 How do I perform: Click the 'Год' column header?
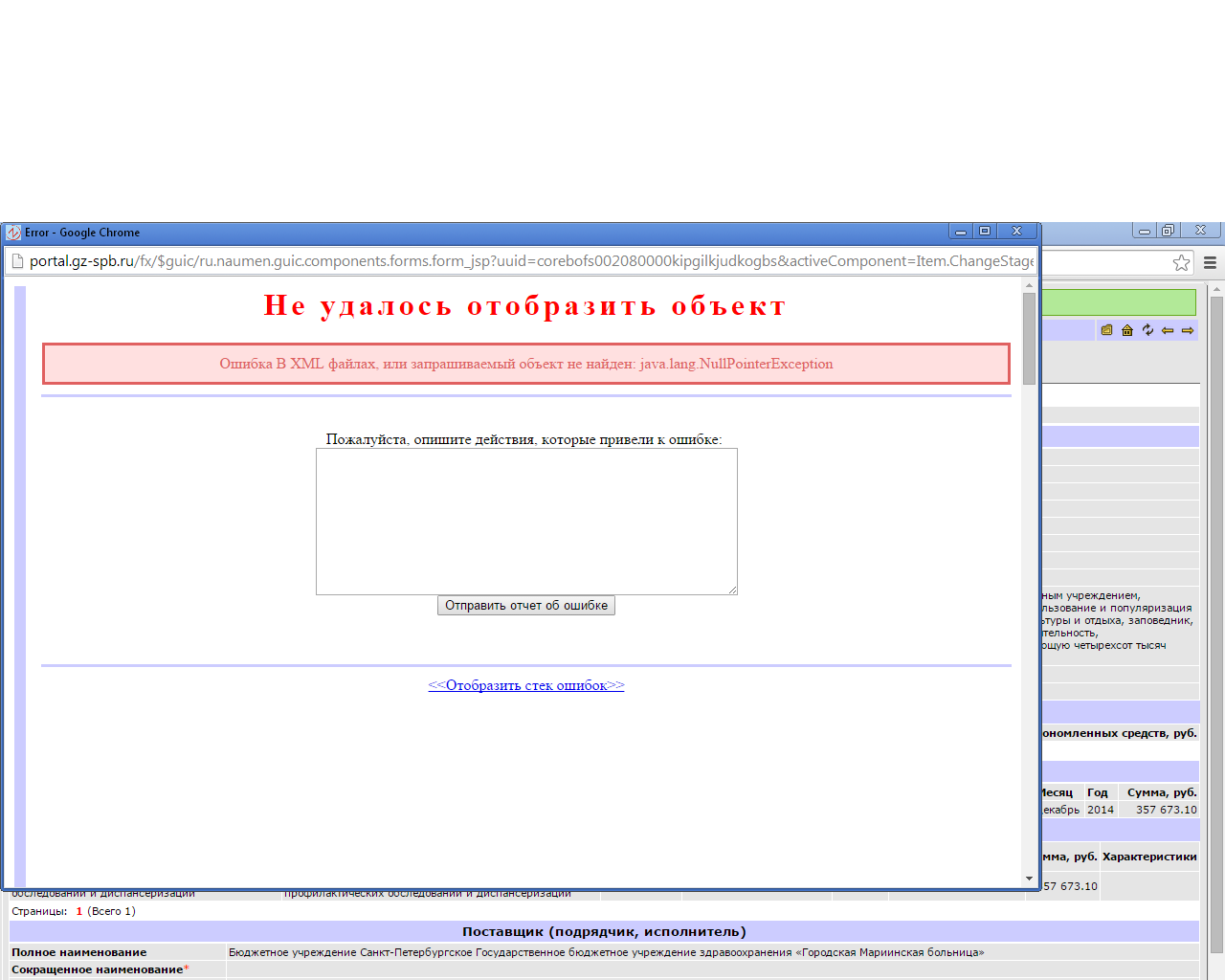click(1098, 792)
